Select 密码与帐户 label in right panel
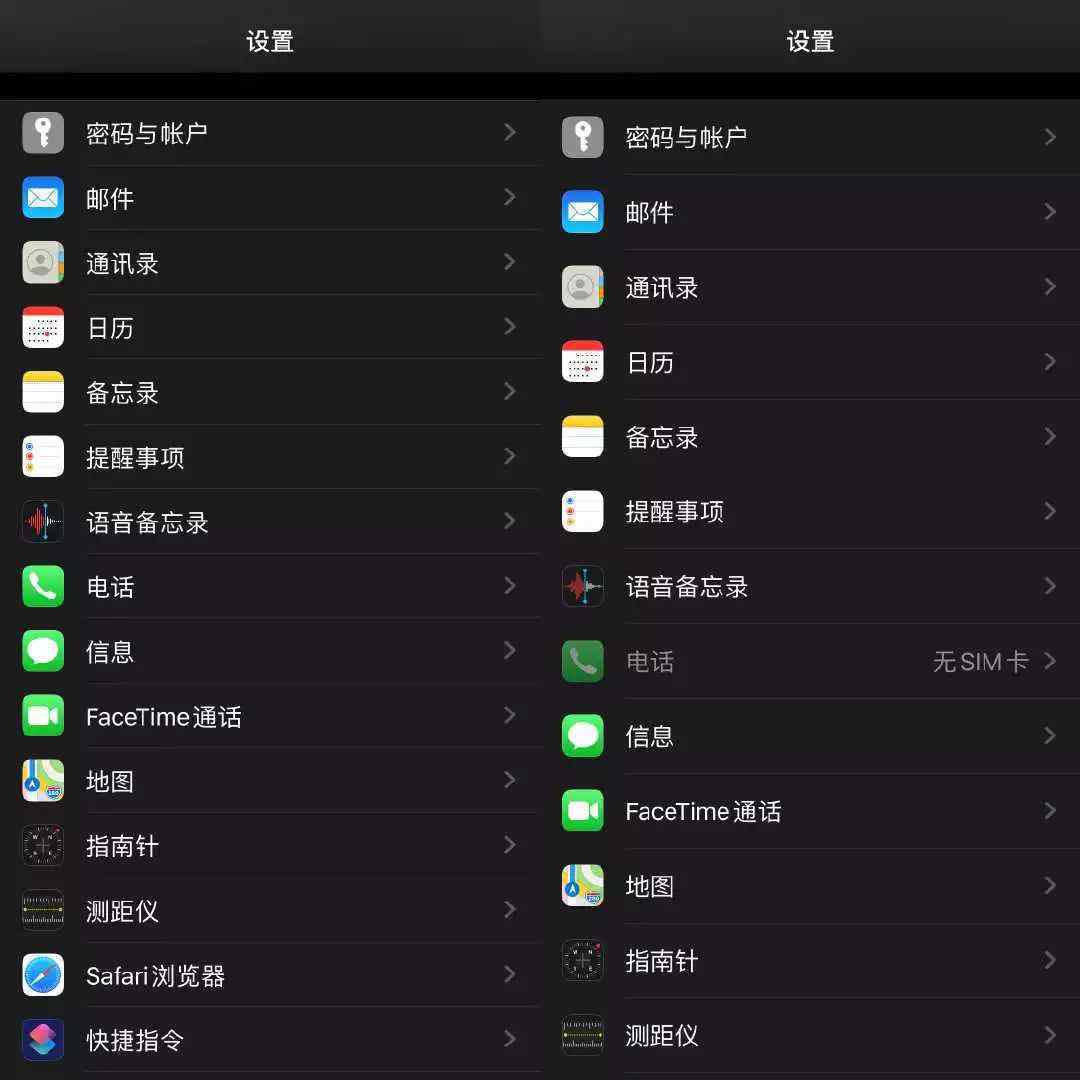 686,137
